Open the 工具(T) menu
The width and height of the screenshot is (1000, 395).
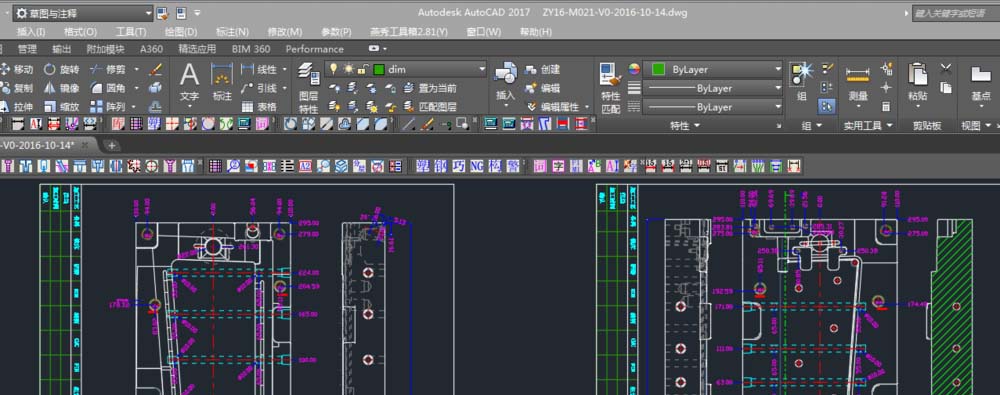131,32
